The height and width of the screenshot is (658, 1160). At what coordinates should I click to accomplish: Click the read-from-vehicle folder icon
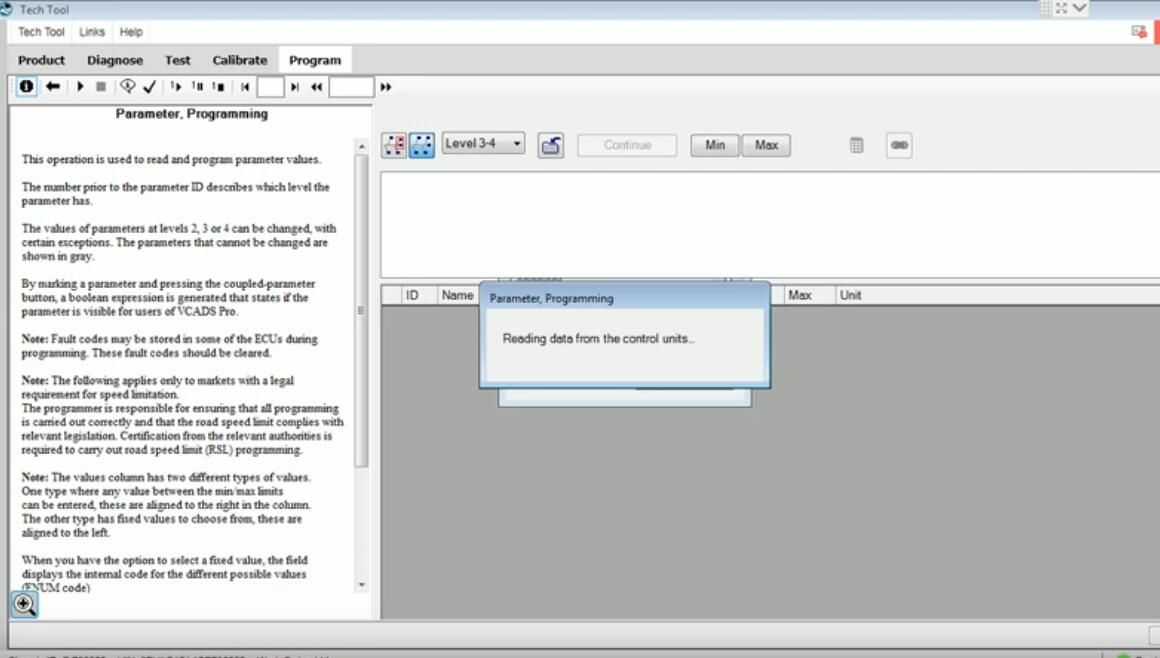(550, 145)
